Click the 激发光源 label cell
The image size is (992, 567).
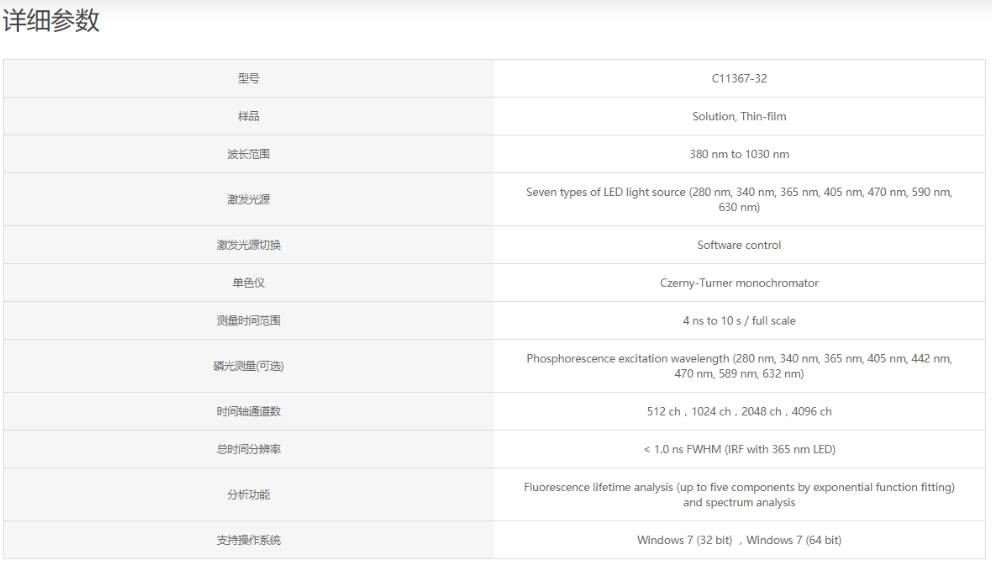pyautogui.click(x=249, y=200)
